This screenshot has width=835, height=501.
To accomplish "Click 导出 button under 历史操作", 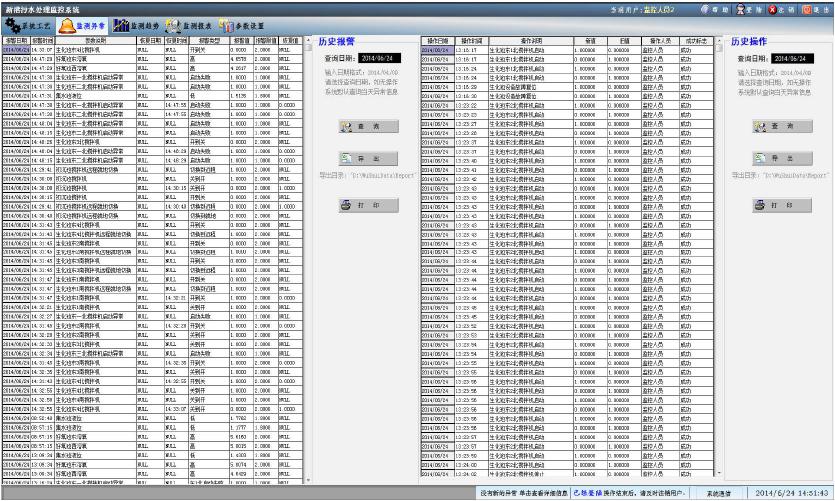I will pyautogui.click(x=774, y=158).
